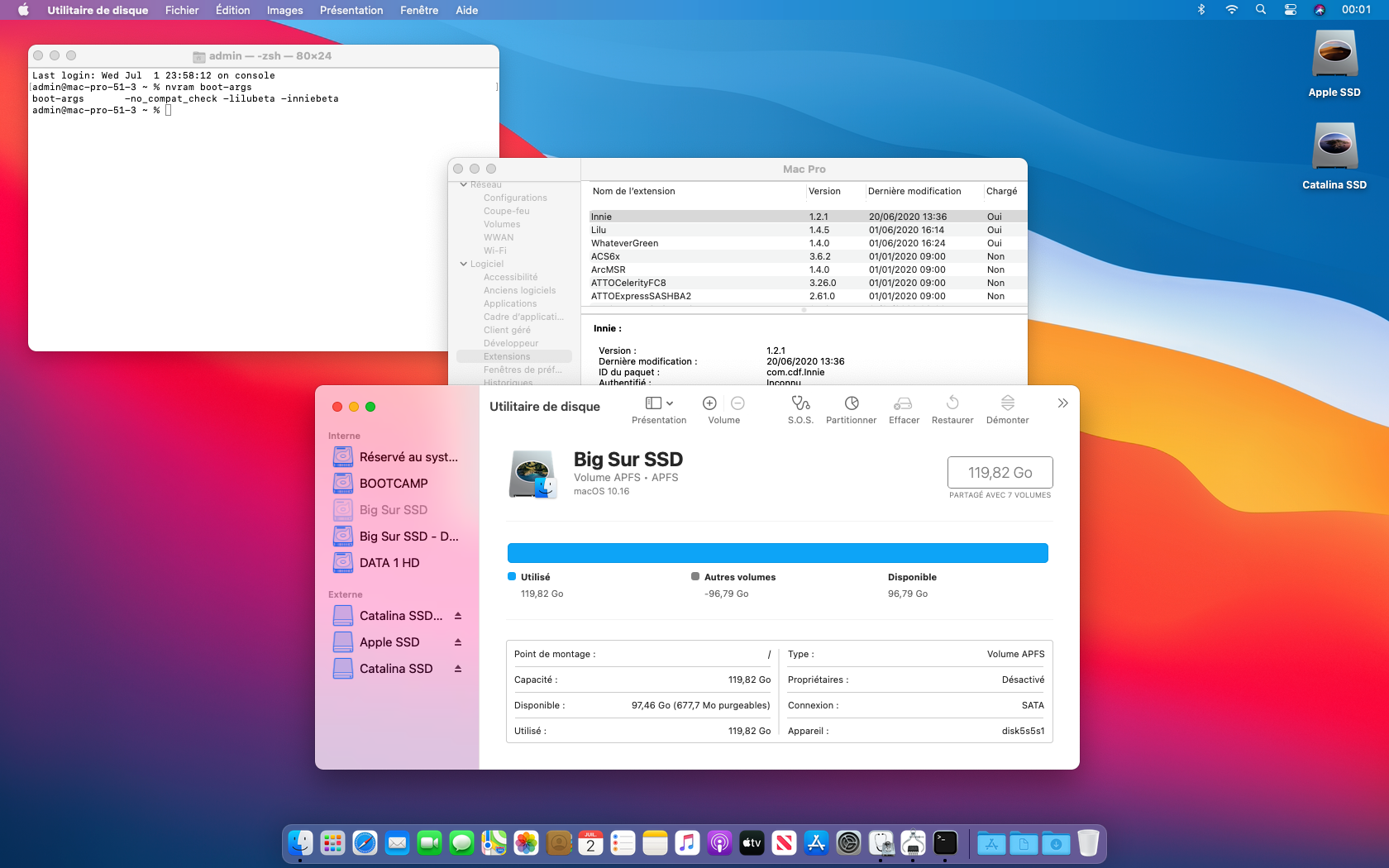Open Terminal icon in the Dock
The height and width of the screenshot is (868, 1389).
pos(945,843)
